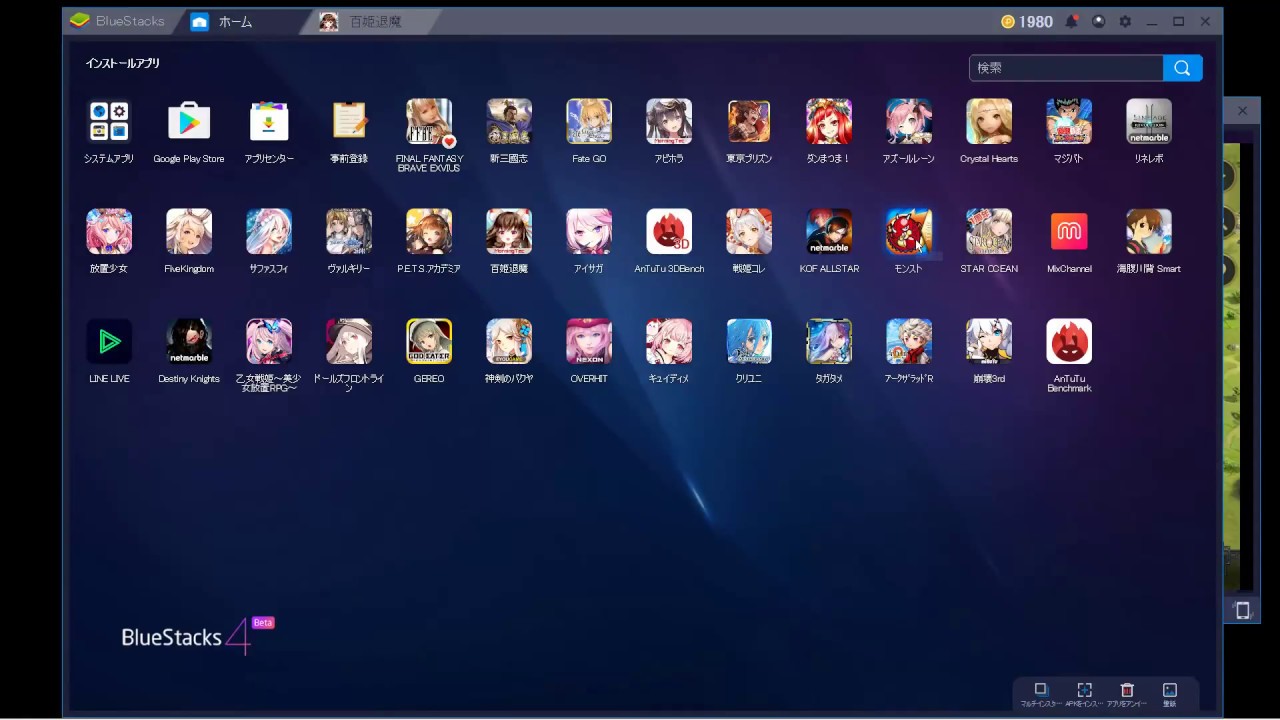Screen dimensions: 1280x720
Task: Launch the キュイディメ game
Action: (x=669, y=341)
